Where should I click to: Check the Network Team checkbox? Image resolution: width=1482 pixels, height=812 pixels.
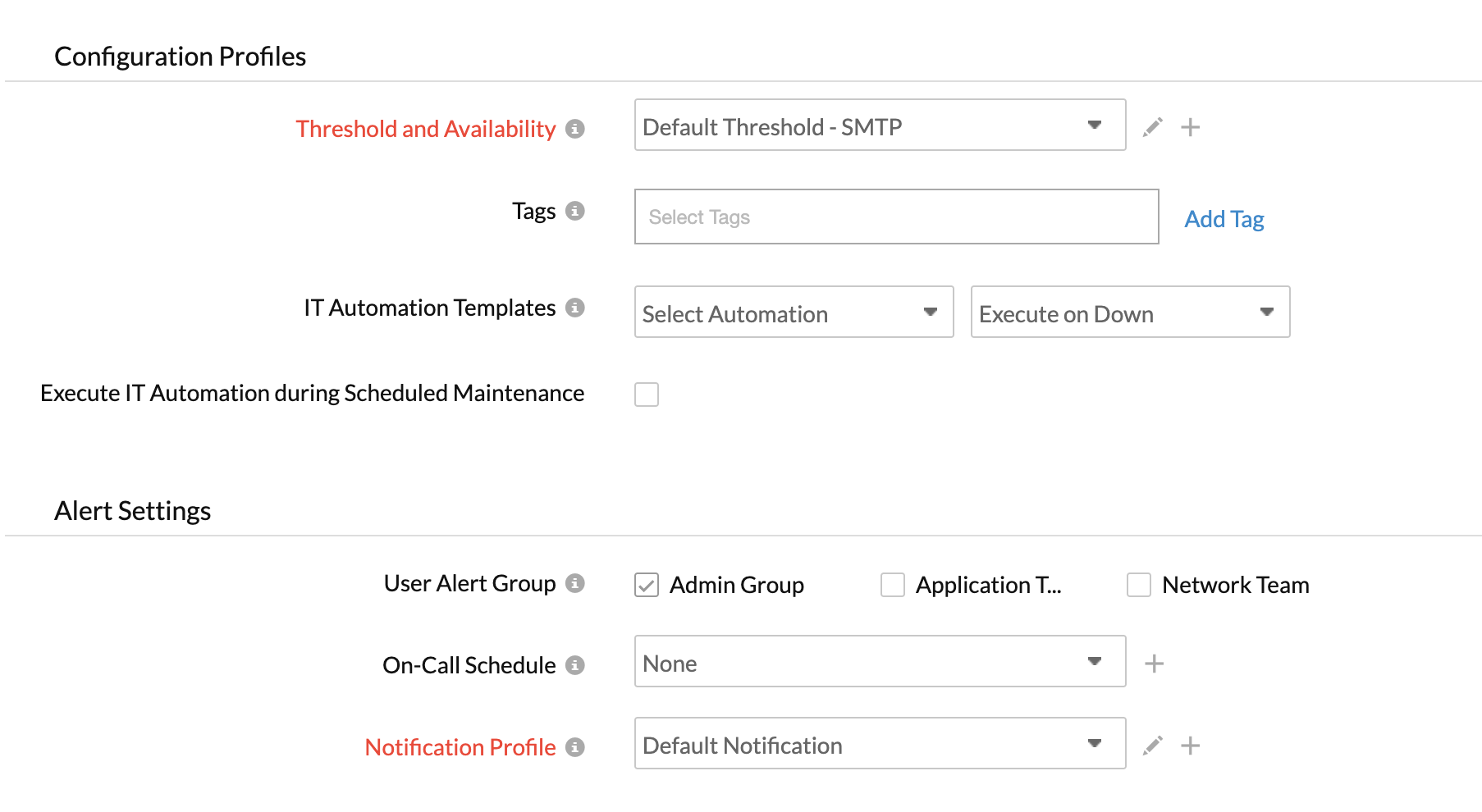click(x=1139, y=585)
